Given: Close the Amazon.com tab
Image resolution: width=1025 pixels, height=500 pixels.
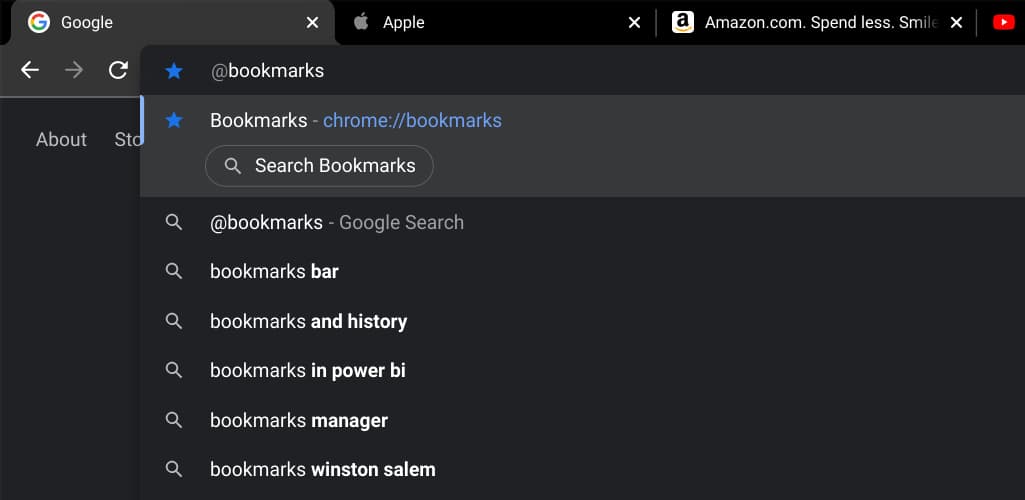Looking at the screenshot, I should 956,22.
